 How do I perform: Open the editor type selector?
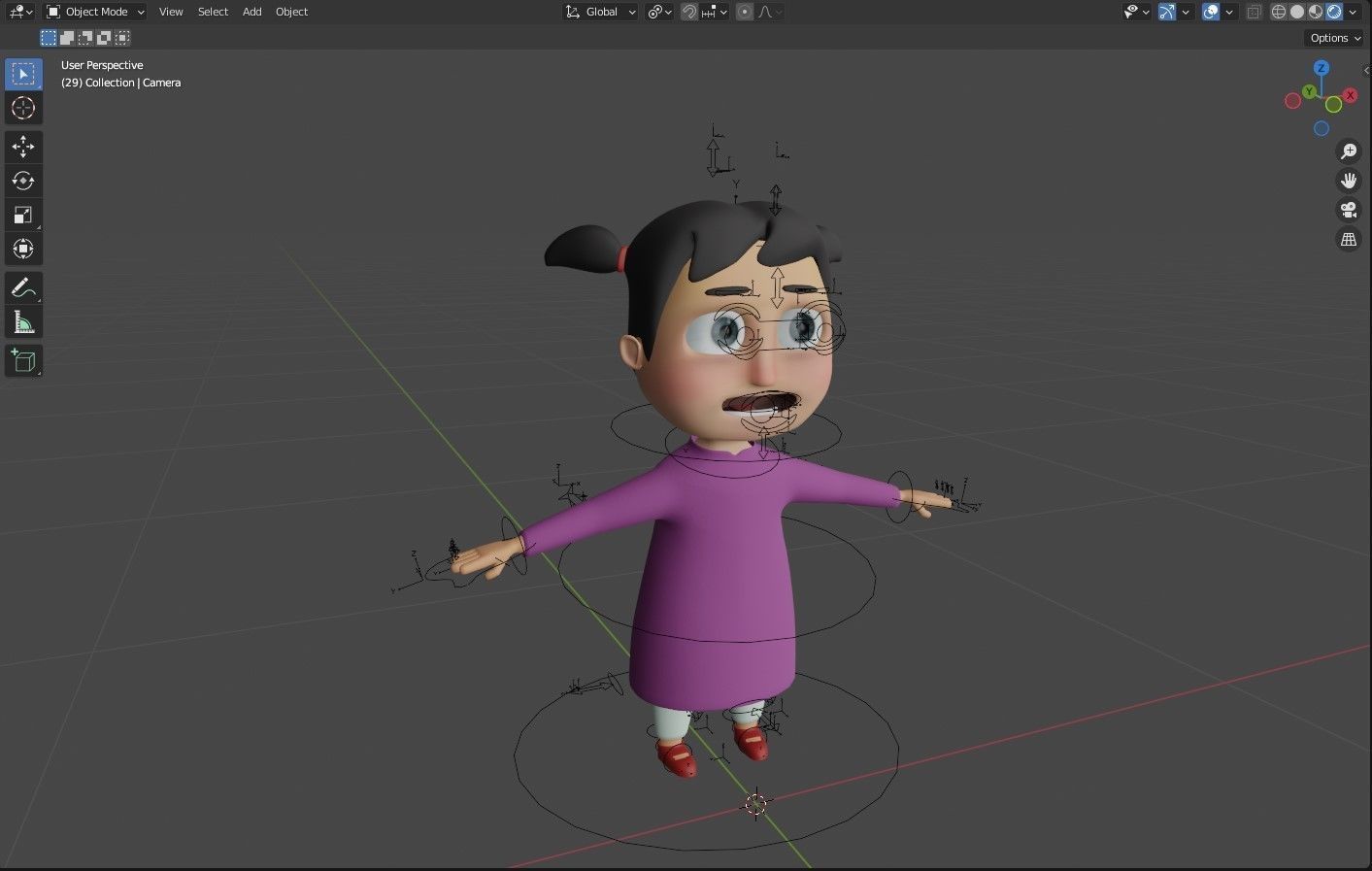pyautogui.click(x=20, y=12)
